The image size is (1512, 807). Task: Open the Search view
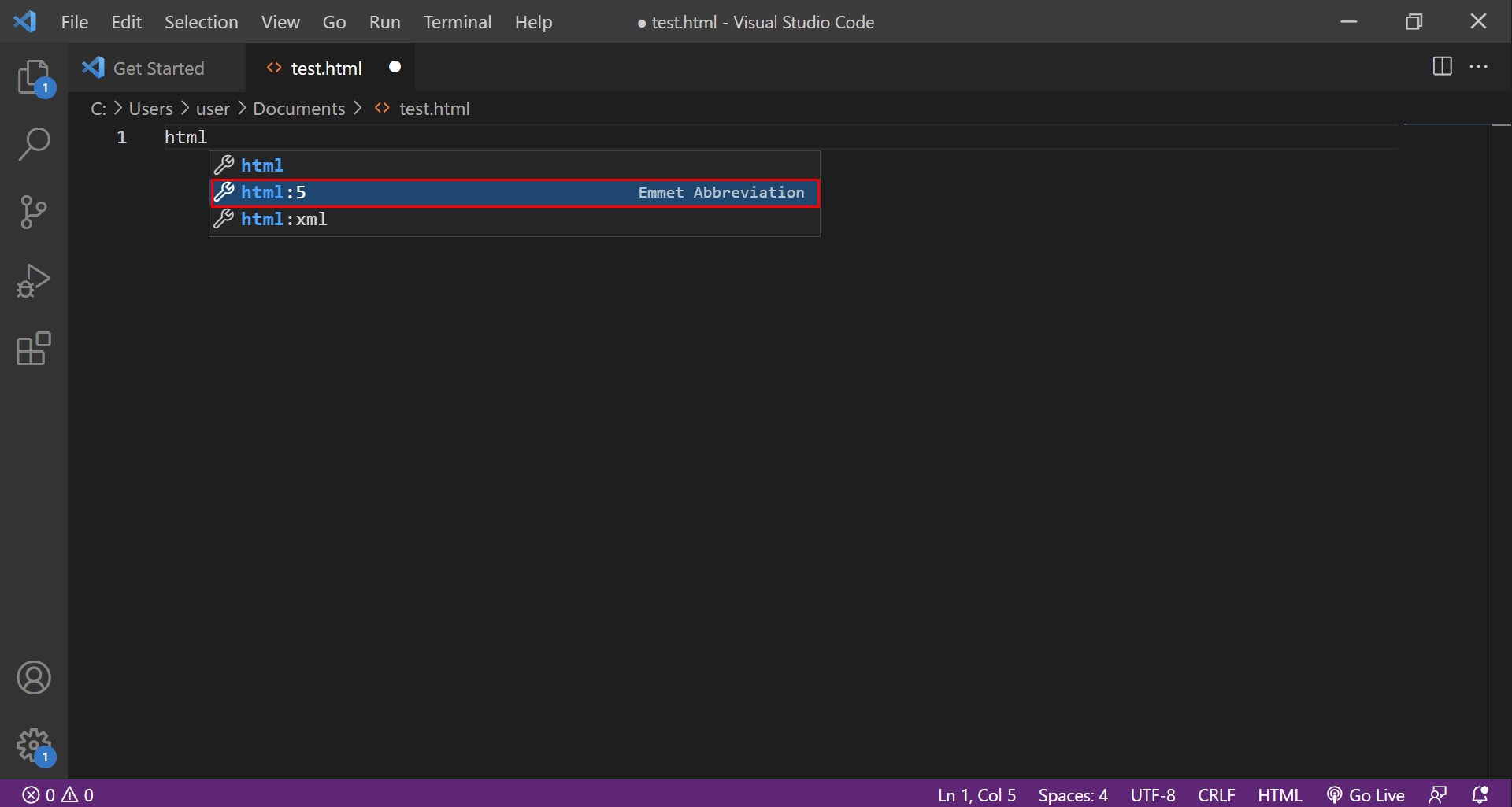(x=34, y=144)
